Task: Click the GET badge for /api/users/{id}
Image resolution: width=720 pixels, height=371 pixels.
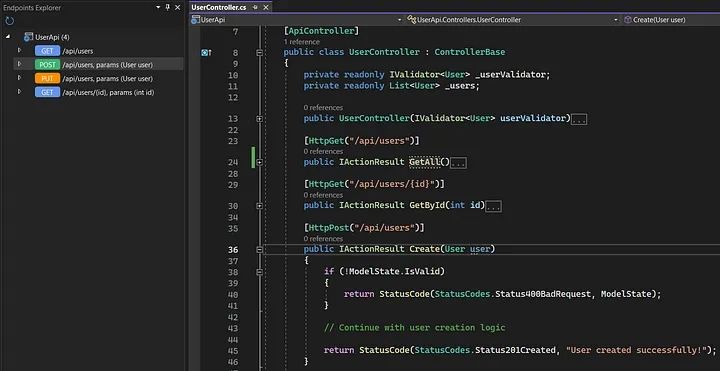Action: coord(47,92)
